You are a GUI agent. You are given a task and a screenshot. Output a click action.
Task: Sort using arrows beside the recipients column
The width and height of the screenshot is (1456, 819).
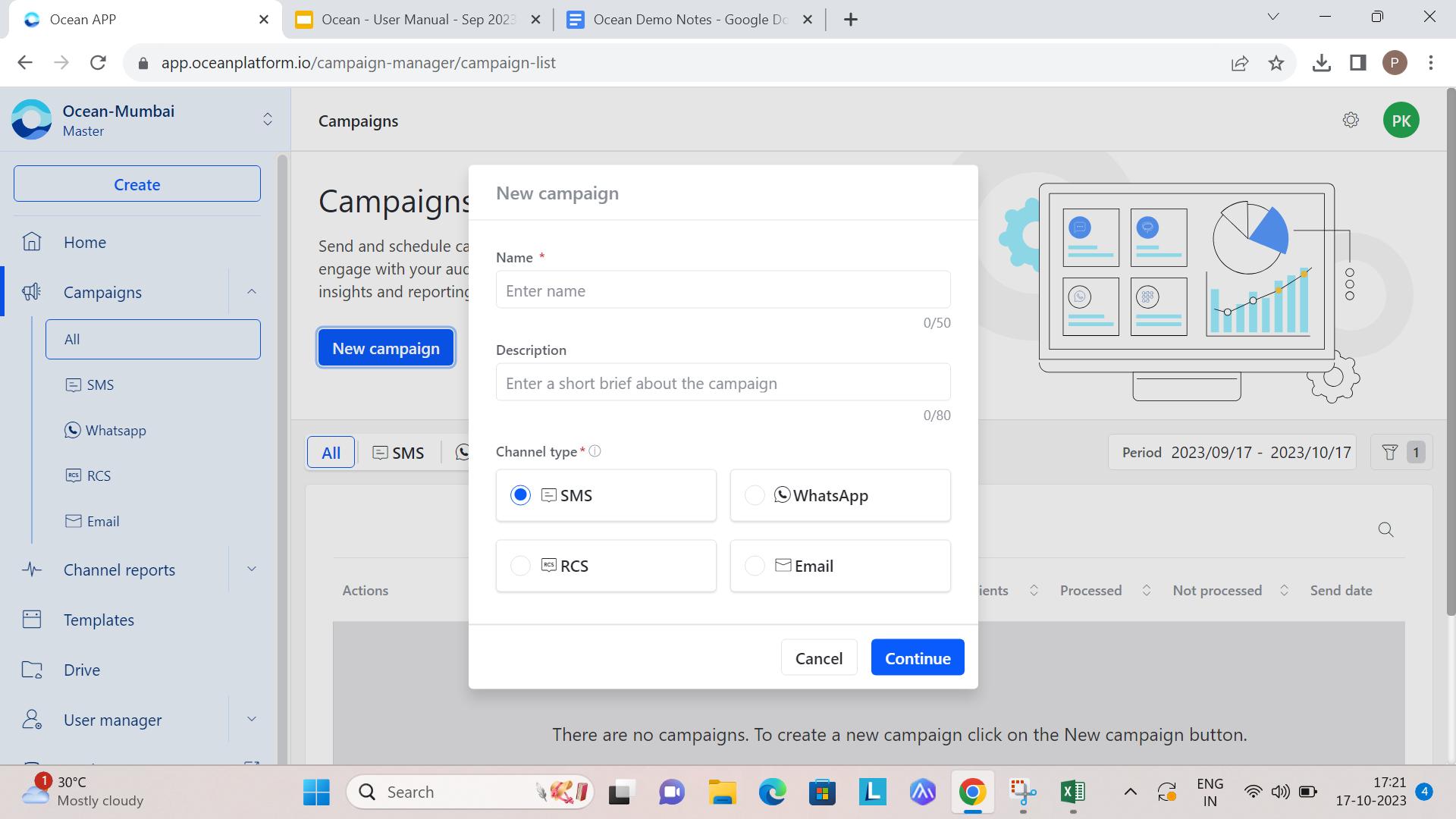pos(1034,590)
